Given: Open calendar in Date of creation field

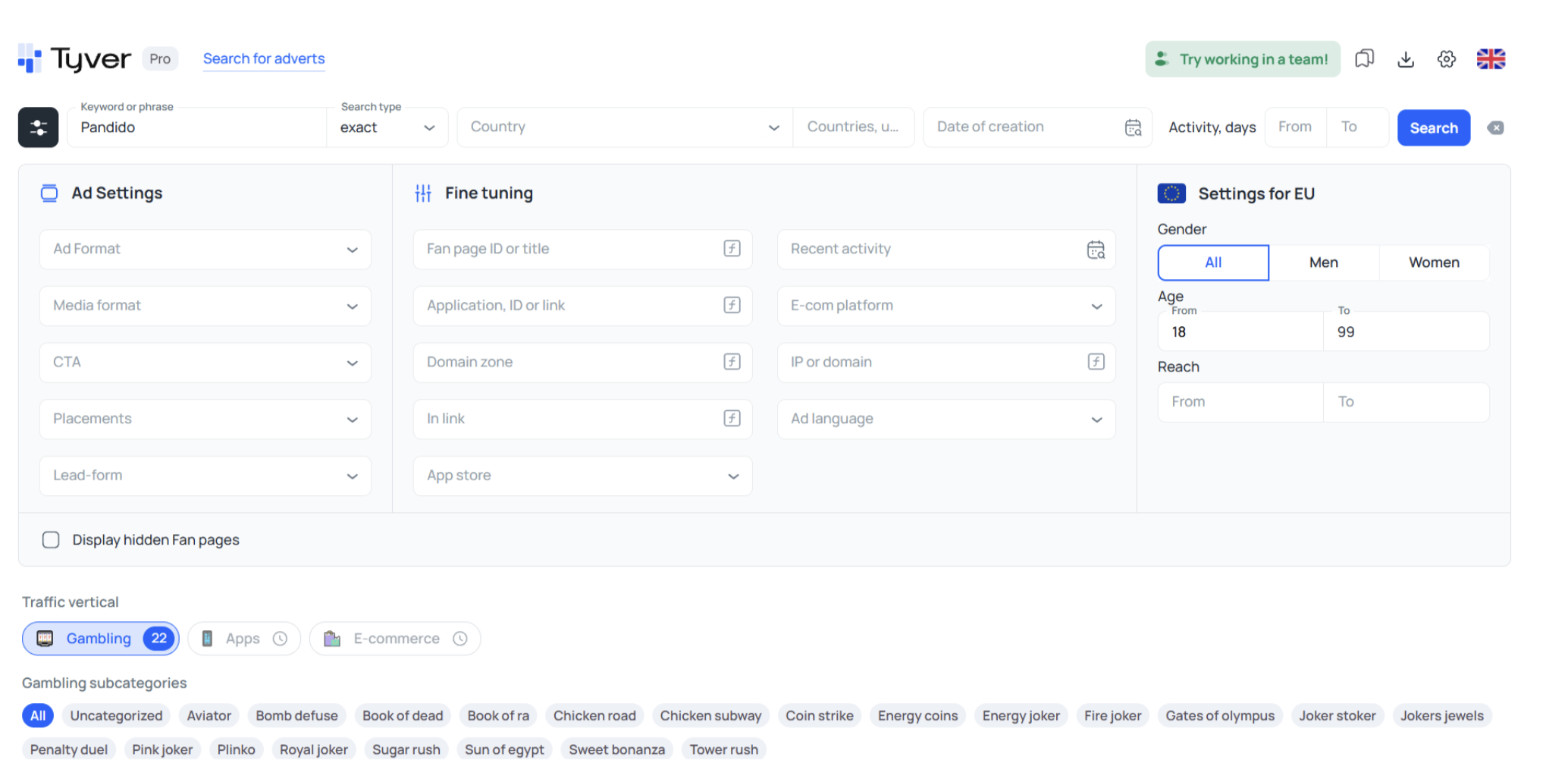Looking at the screenshot, I should click(1133, 127).
